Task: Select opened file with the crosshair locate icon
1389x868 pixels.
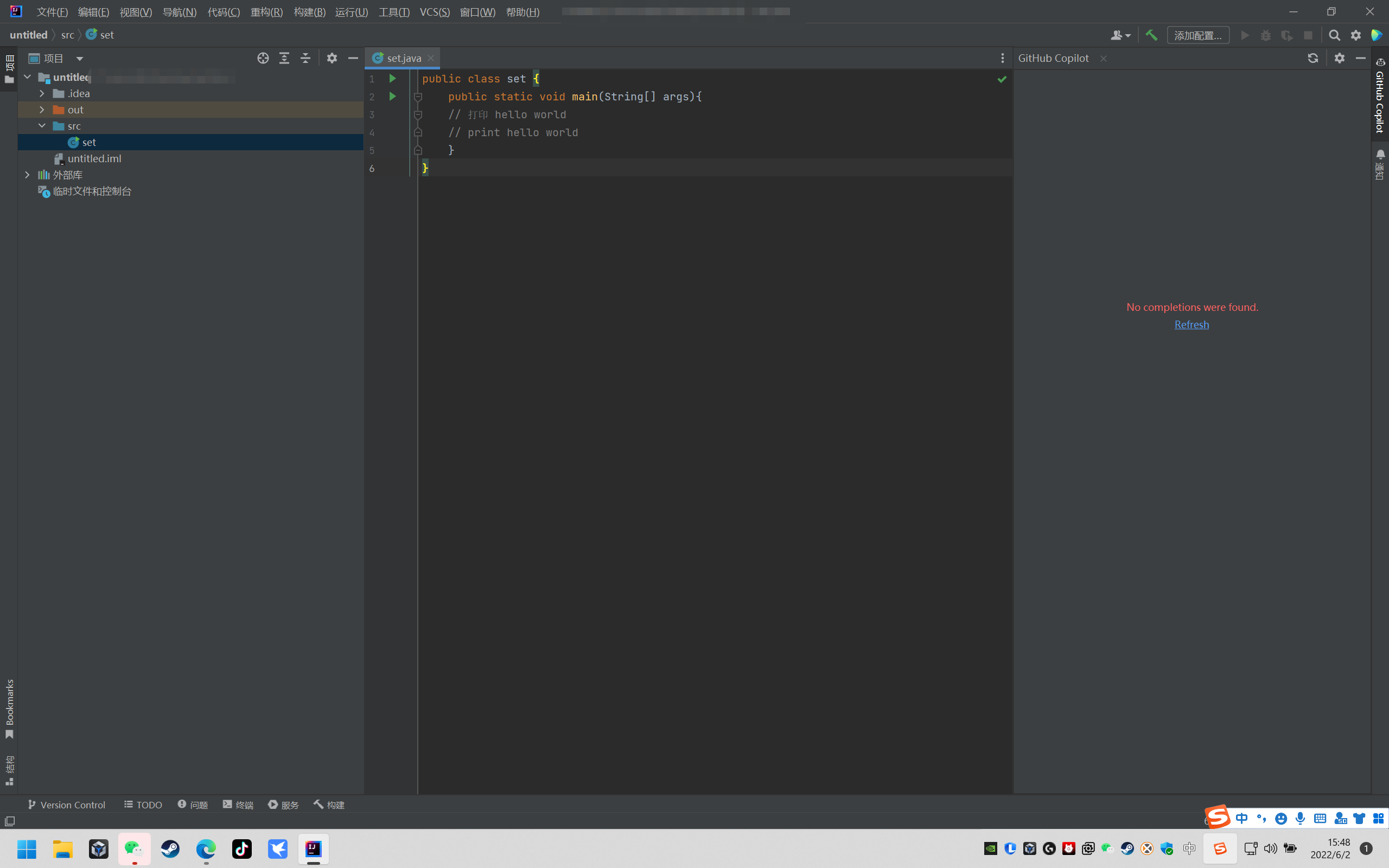Action: 262,58
